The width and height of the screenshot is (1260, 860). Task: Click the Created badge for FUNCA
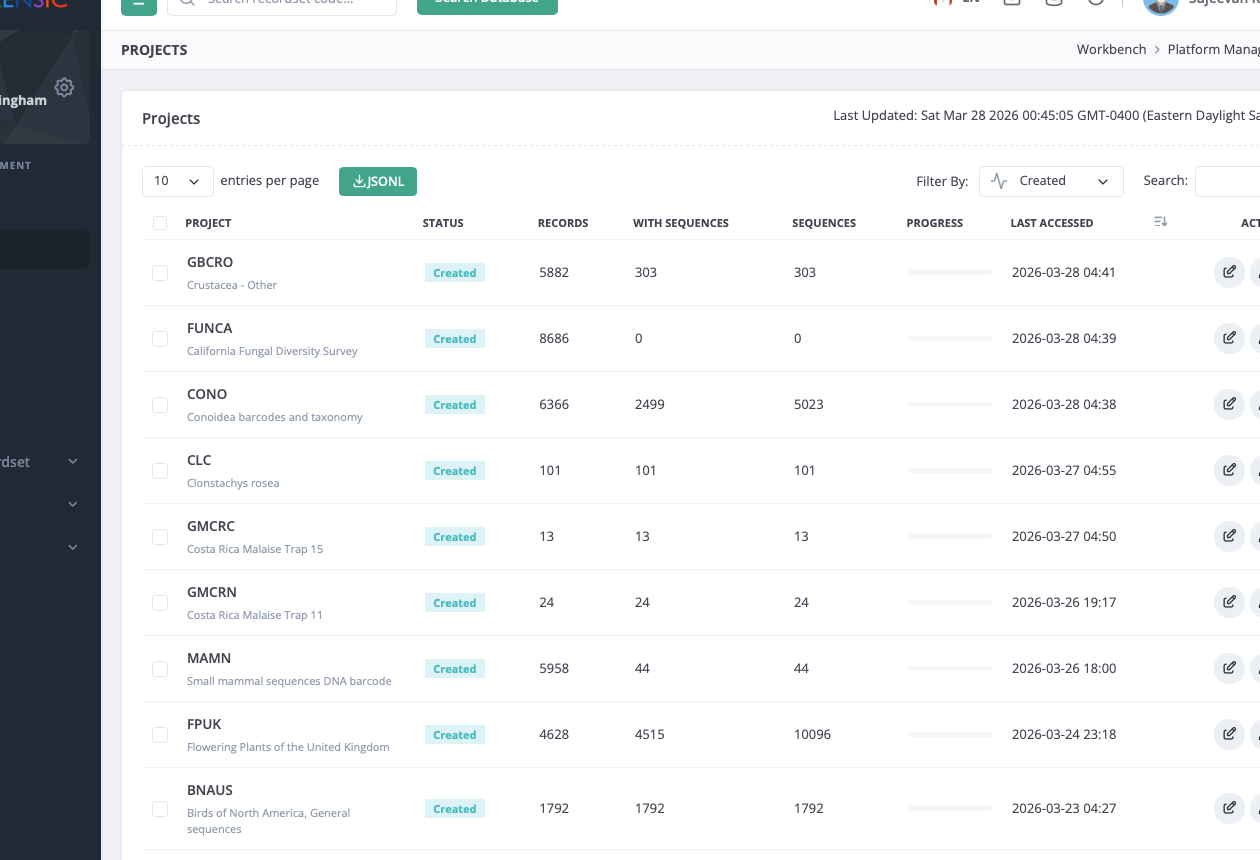455,339
